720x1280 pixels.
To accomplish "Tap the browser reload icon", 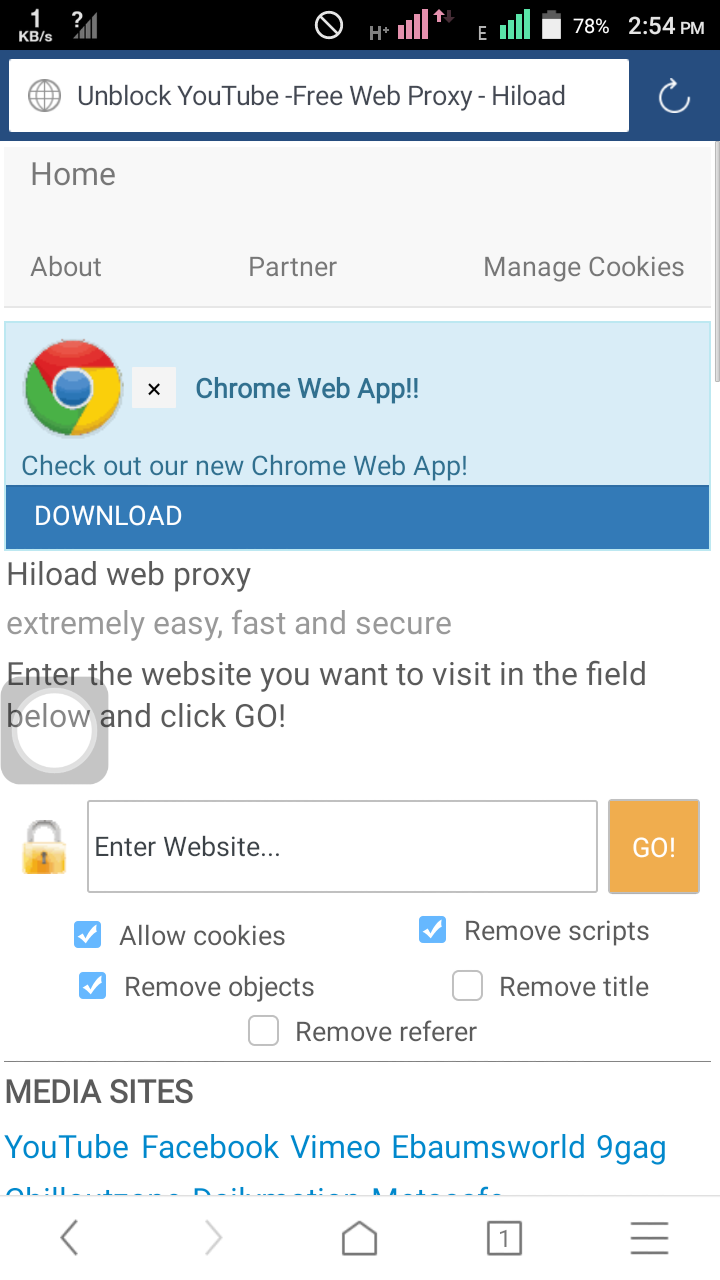I will [674, 97].
